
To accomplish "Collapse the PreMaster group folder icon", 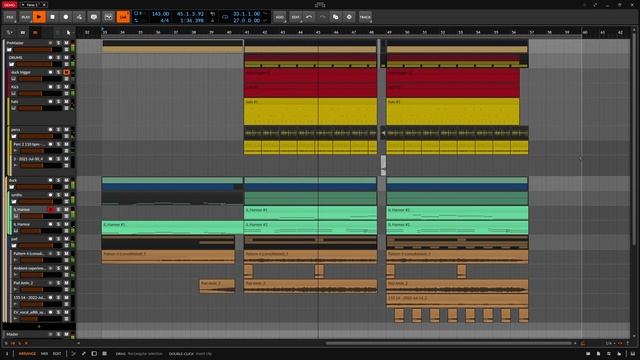I will 9,50.
